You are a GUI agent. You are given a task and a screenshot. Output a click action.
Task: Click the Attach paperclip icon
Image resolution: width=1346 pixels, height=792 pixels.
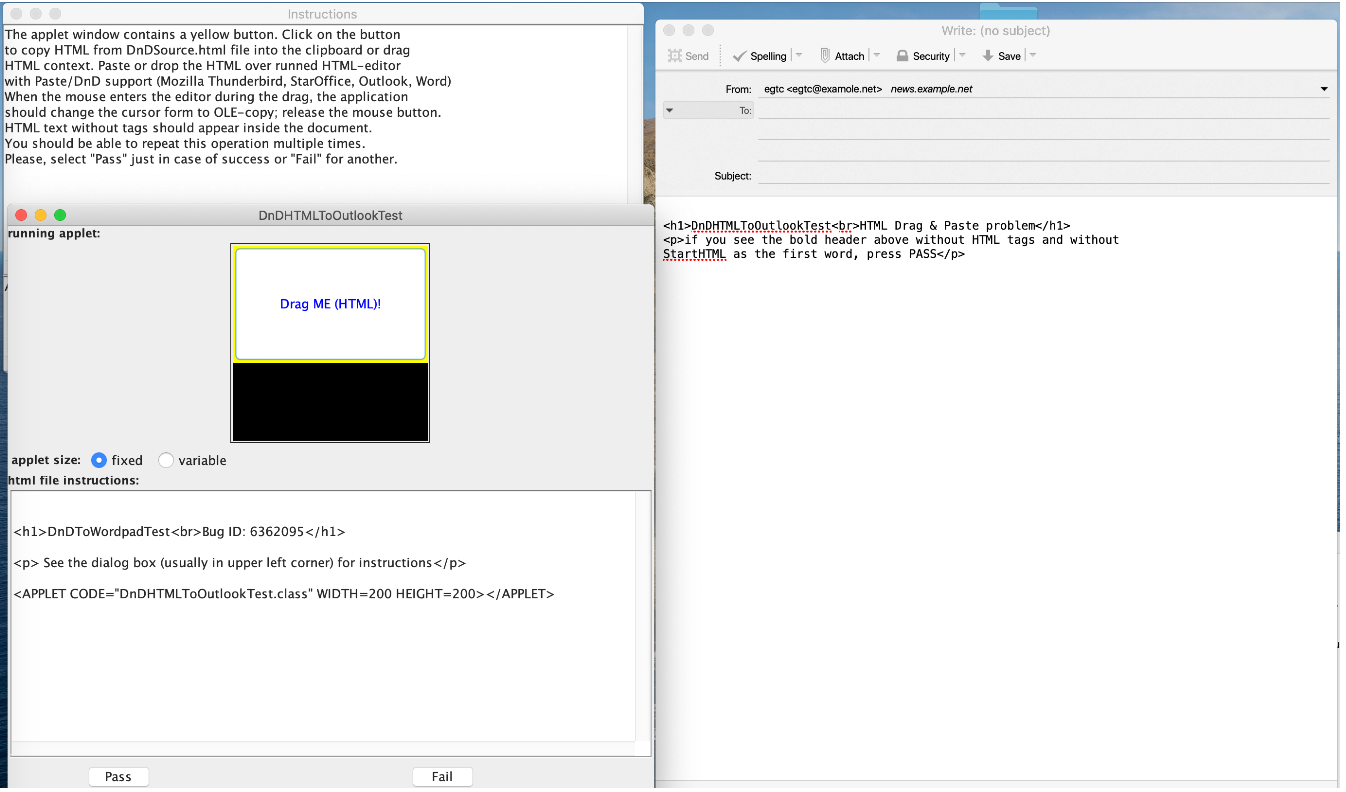[825, 56]
